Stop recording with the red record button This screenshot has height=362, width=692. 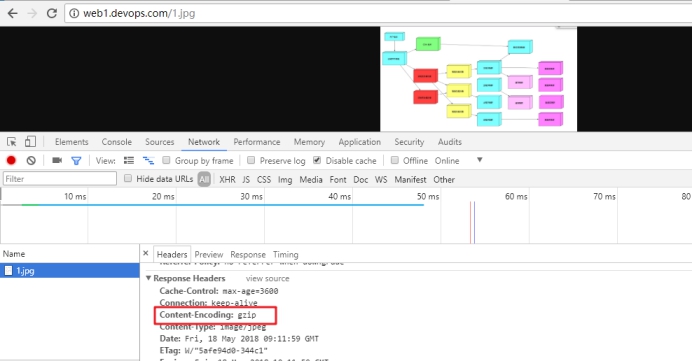[11, 161]
